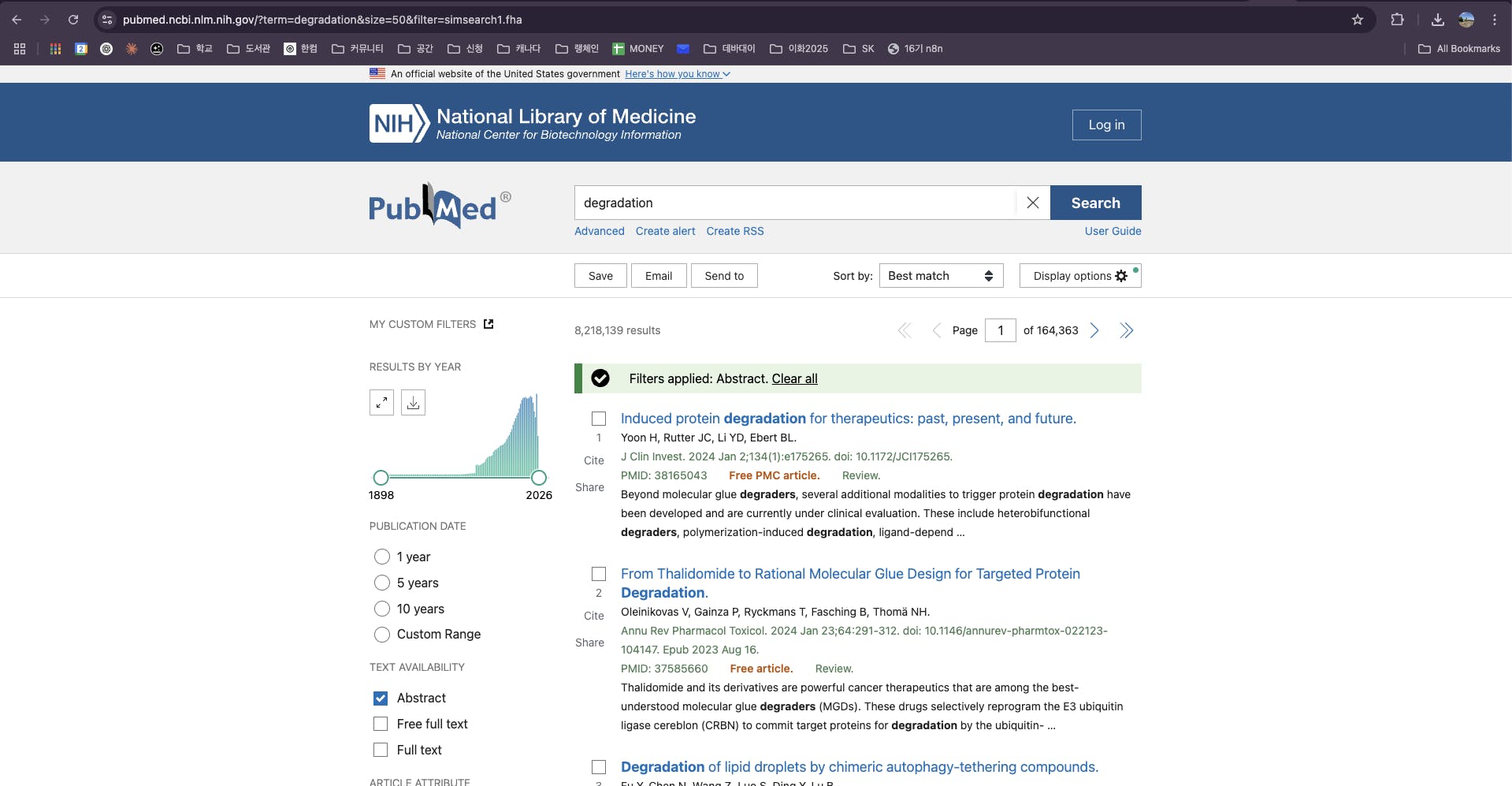Viewport: 1512px width, 786px height.
Task: Select the 10 years publication date
Action: [x=382, y=609]
